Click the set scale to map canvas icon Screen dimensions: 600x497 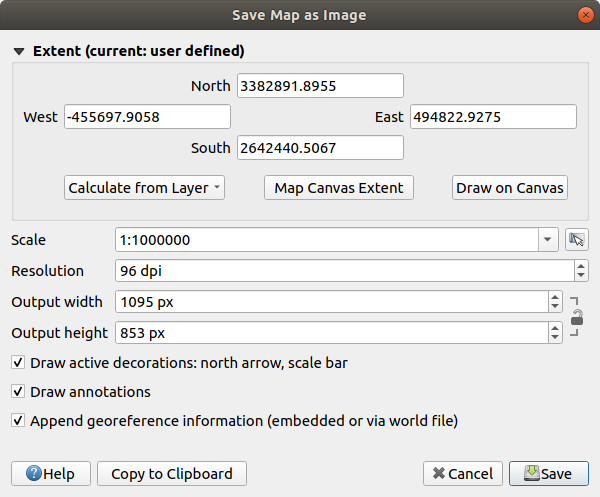575,240
